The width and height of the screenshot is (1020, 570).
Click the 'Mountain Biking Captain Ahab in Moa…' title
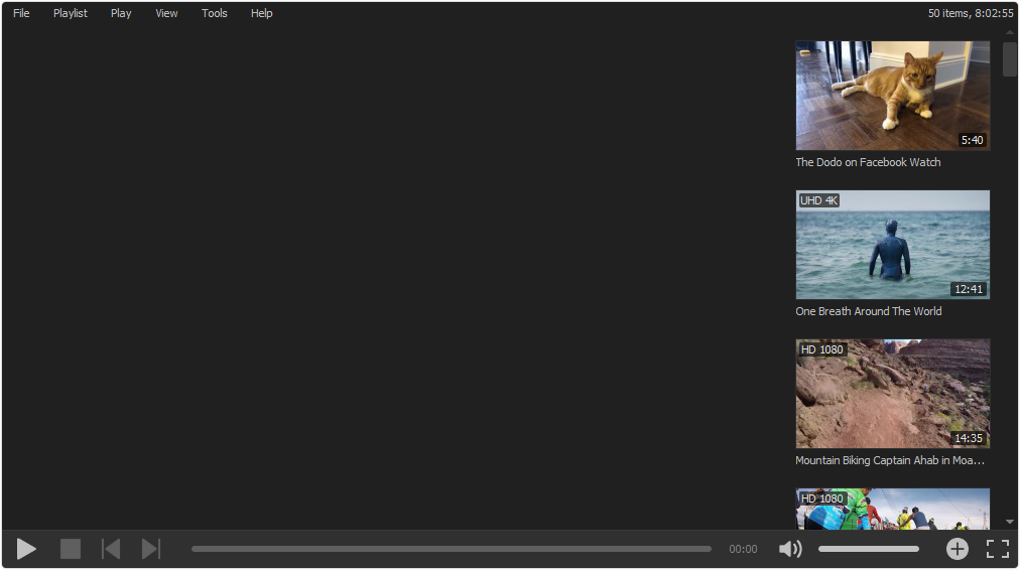point(890,460)
